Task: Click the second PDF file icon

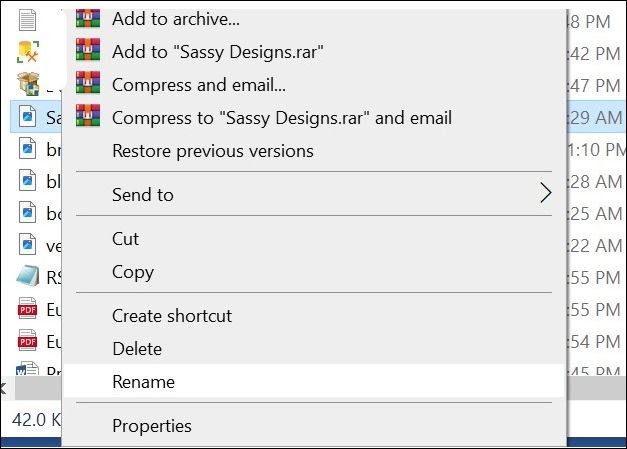Action: click(28, 341)
